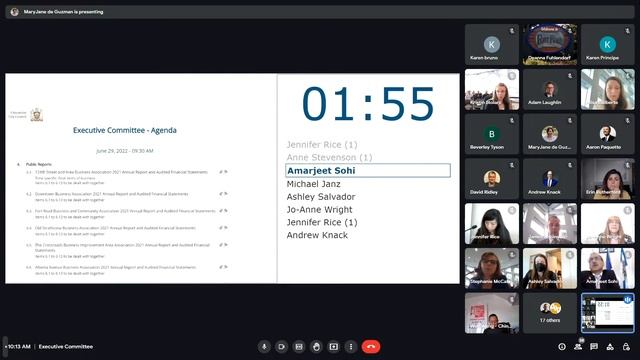Click the Executive Committee - Agenda heading
The width and height of the screenshot is (640, 360).
click(x=125, y=130)
